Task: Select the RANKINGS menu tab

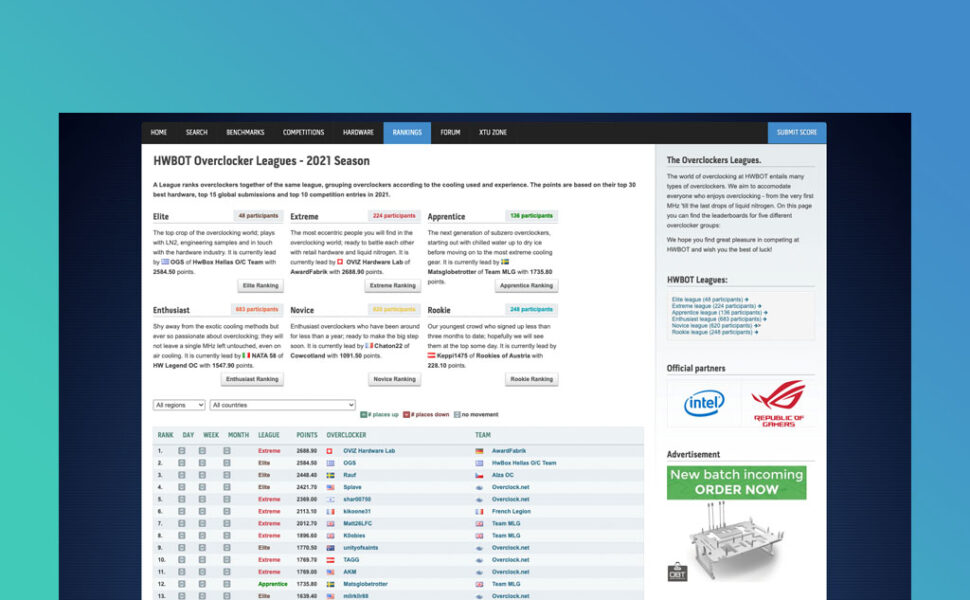Action: point(407,132)
